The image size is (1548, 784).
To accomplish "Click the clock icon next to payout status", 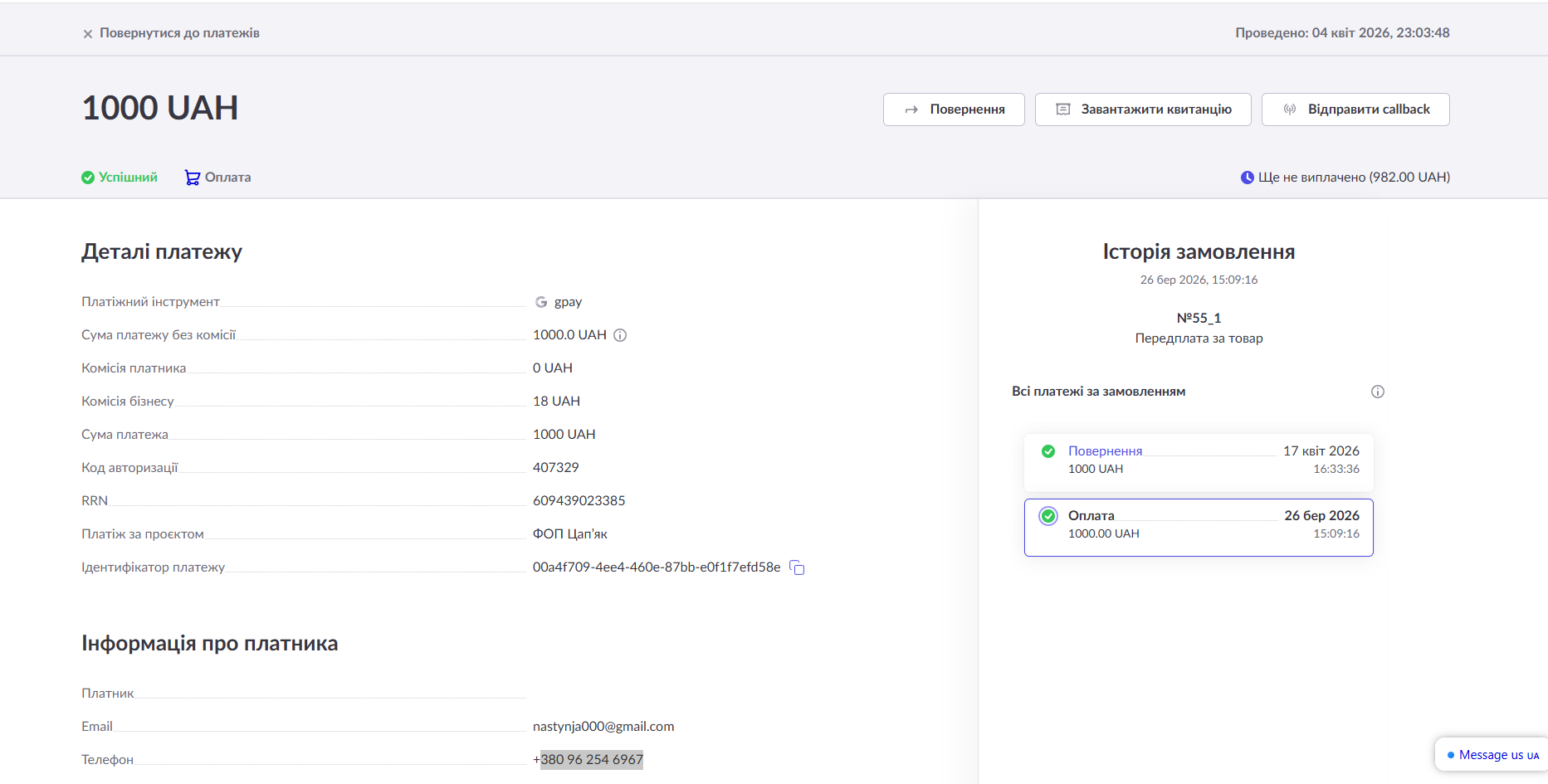I will point(1247,178).
